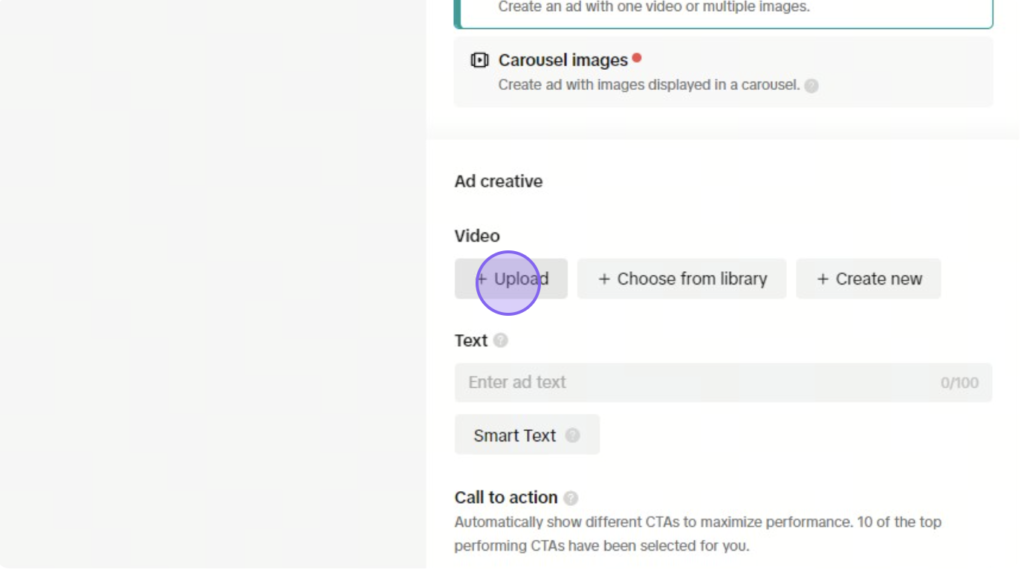The image size is (1024, 581).
Task: Click the carousel images icon
Action: pos(479,60)
